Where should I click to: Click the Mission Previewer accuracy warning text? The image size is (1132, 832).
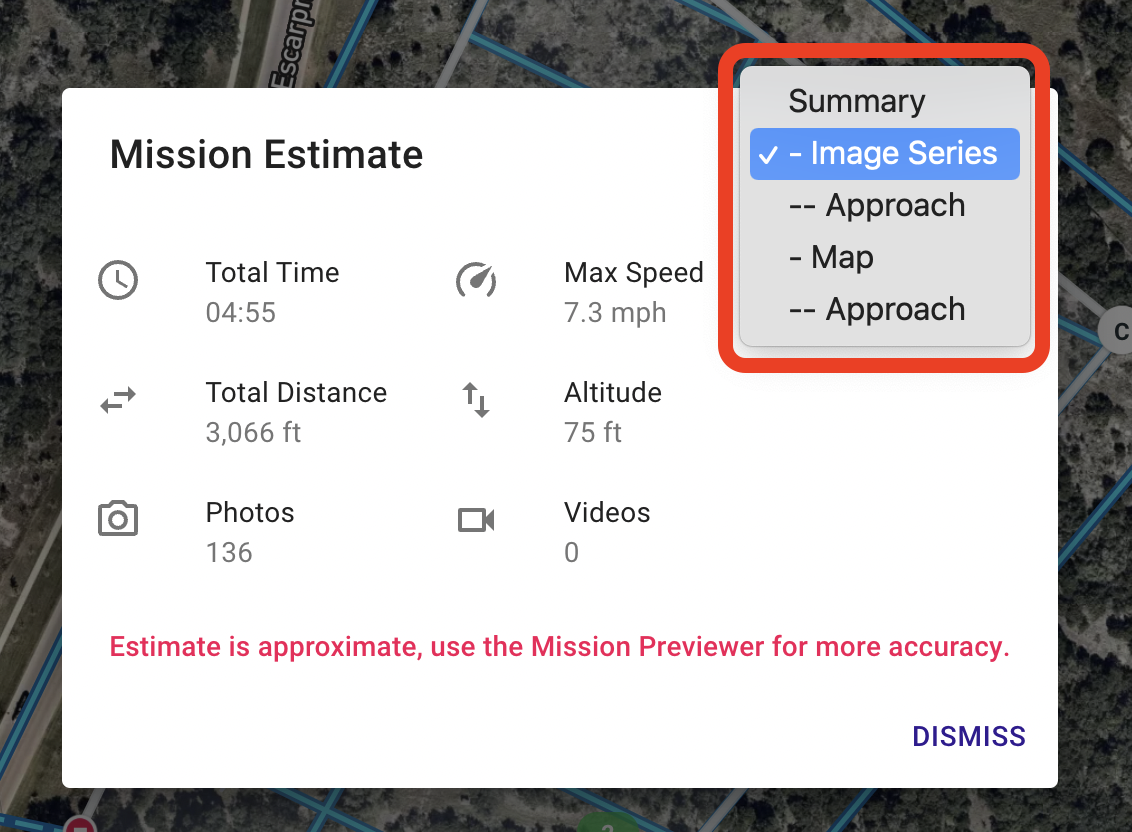coord(560,647)
